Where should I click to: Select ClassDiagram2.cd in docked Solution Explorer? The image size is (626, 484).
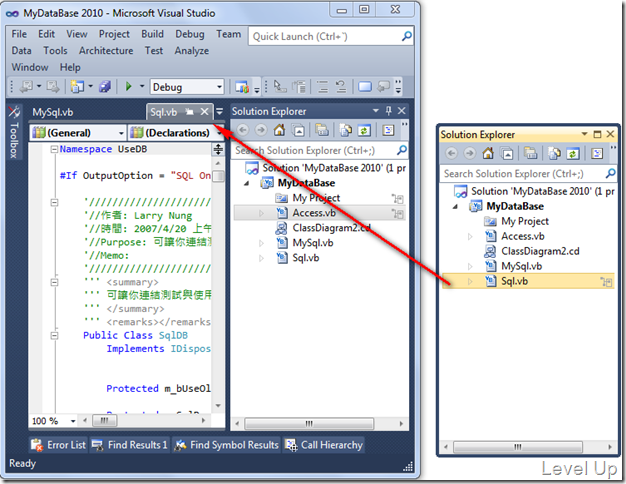tap(331, 228)
